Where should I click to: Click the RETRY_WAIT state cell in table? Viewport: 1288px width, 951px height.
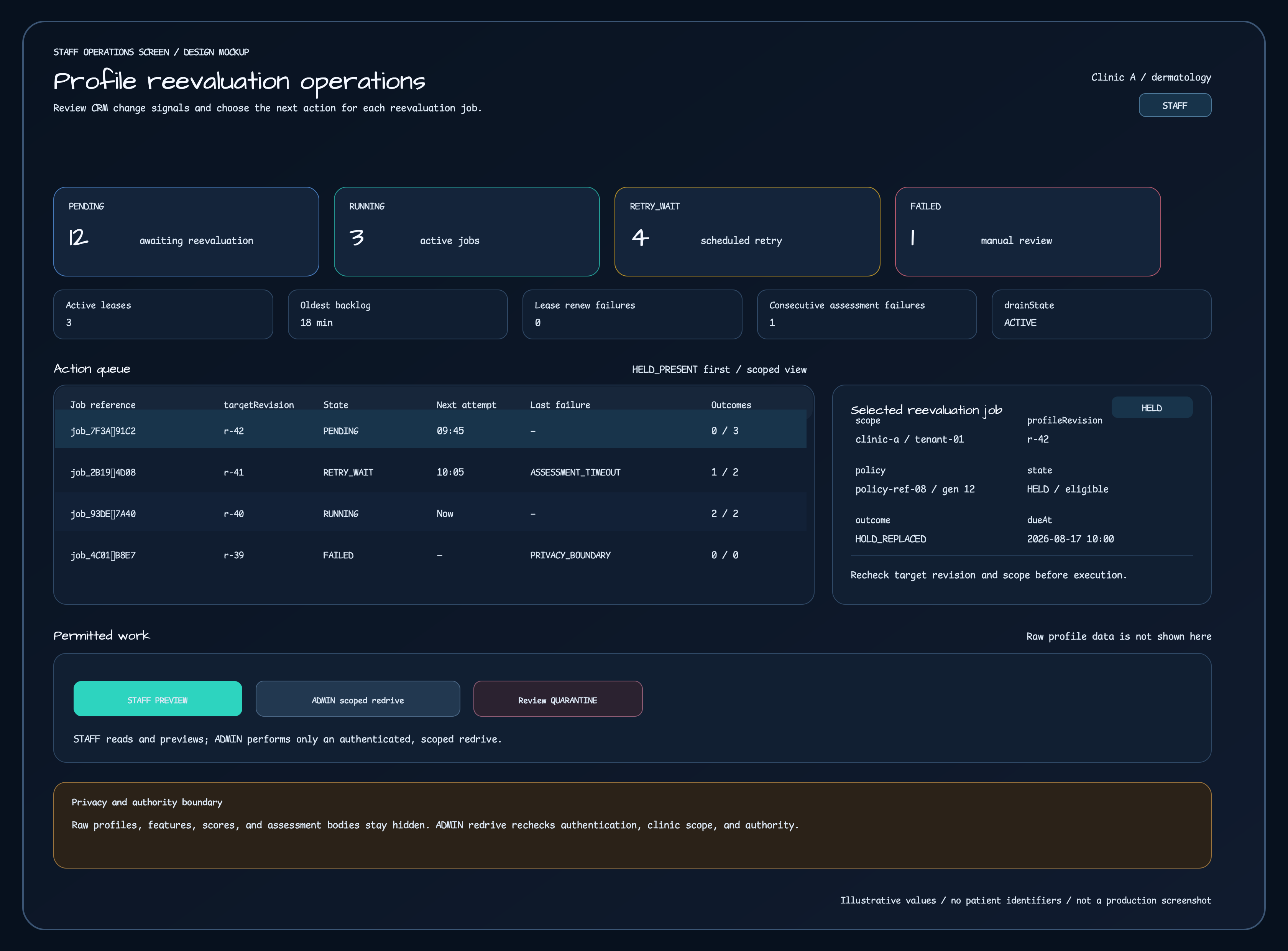(348, 472)
